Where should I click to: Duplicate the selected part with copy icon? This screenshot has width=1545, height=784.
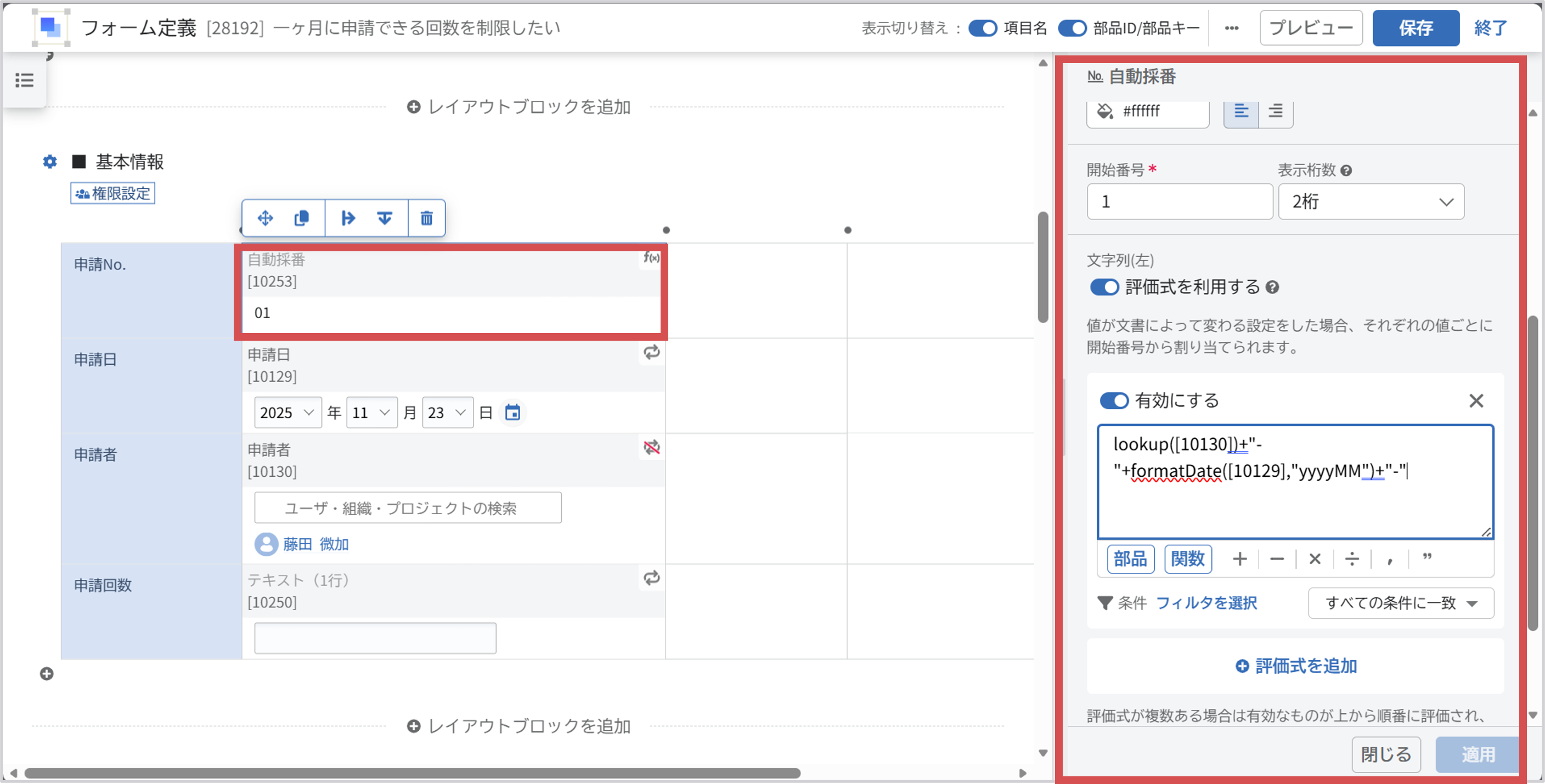(x=302, y=218)
